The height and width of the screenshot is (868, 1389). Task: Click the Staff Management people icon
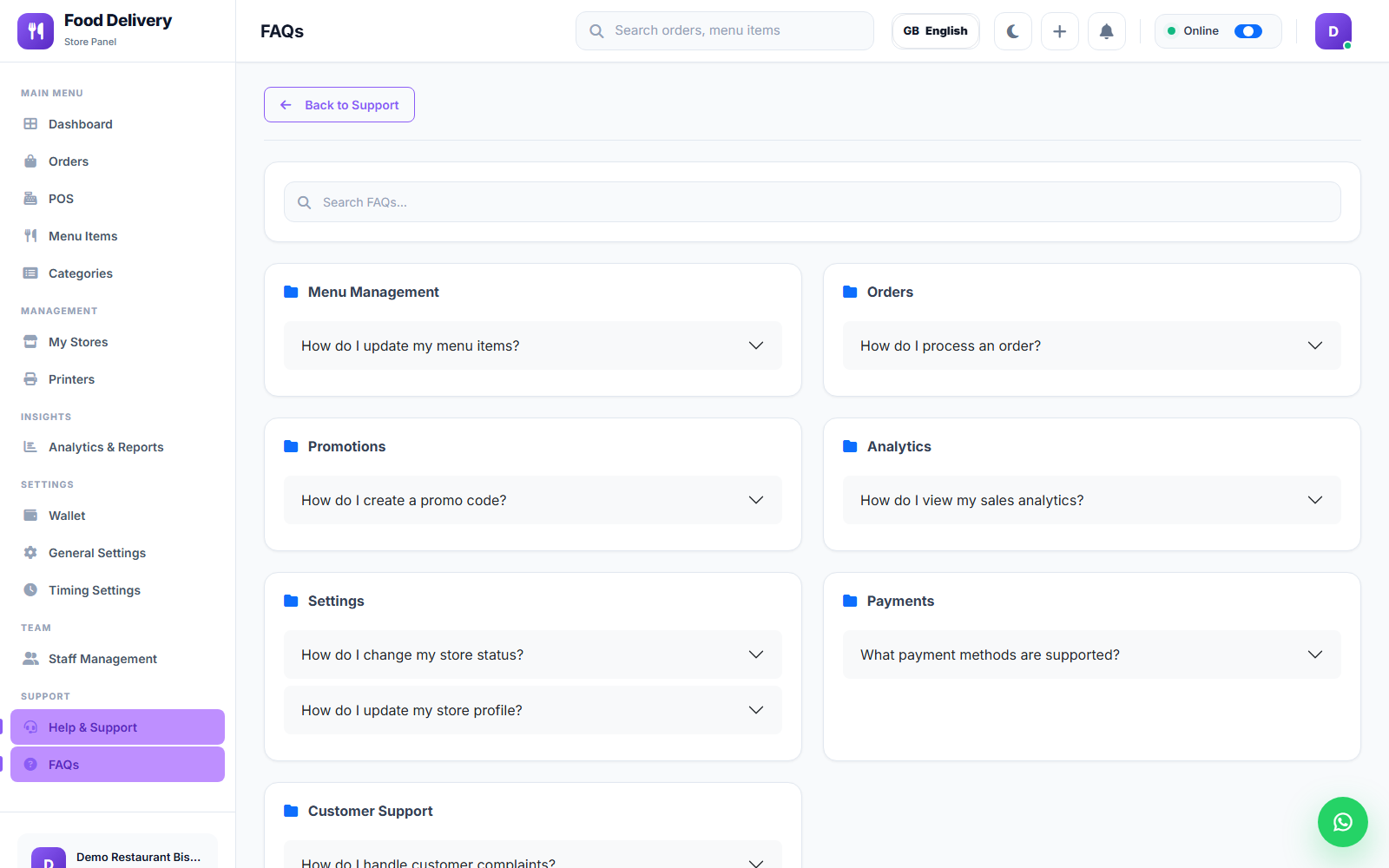coord(30,659)
